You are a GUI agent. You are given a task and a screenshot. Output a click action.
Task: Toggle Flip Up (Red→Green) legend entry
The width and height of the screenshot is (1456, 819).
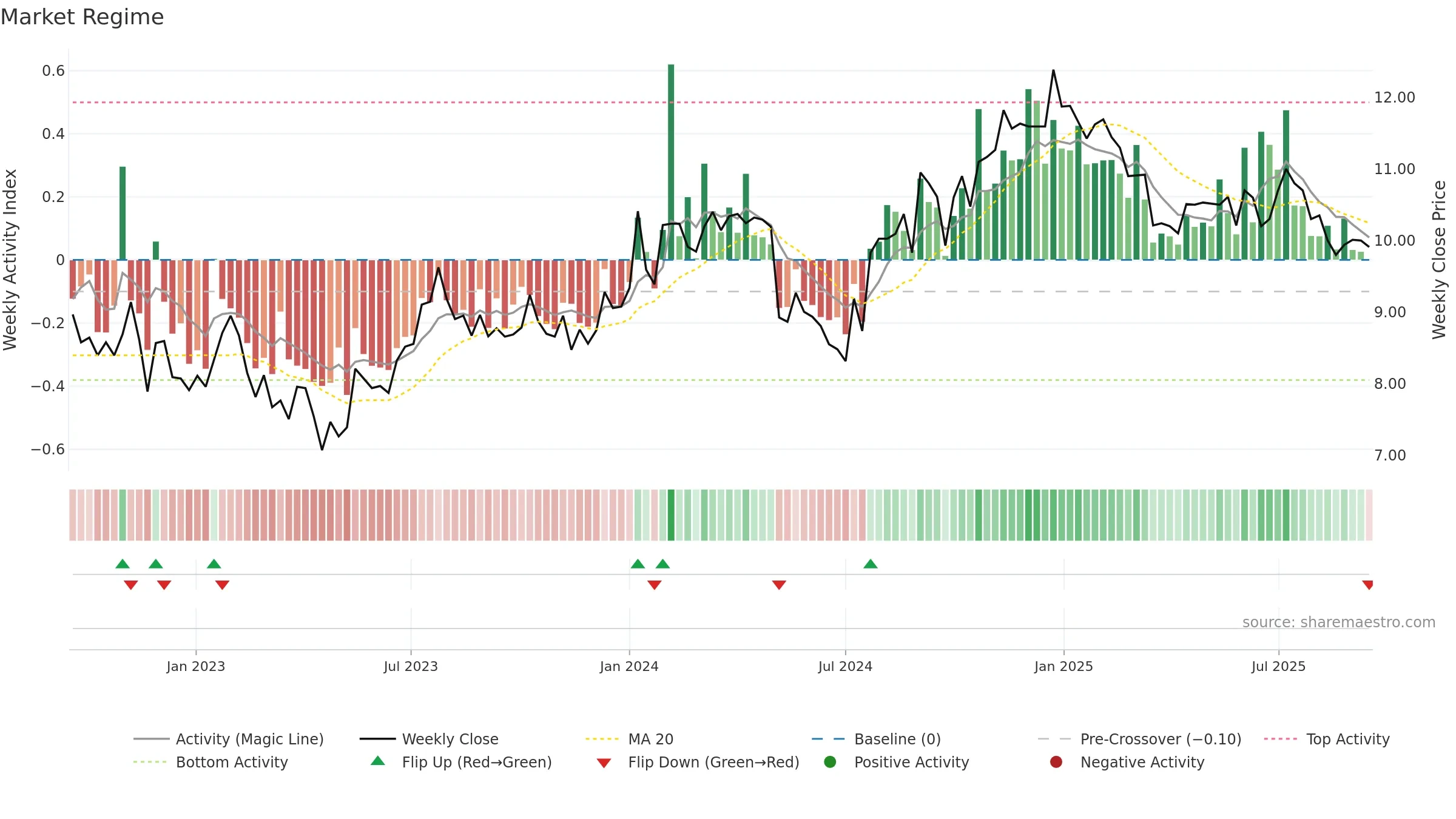tap(461, 762)
